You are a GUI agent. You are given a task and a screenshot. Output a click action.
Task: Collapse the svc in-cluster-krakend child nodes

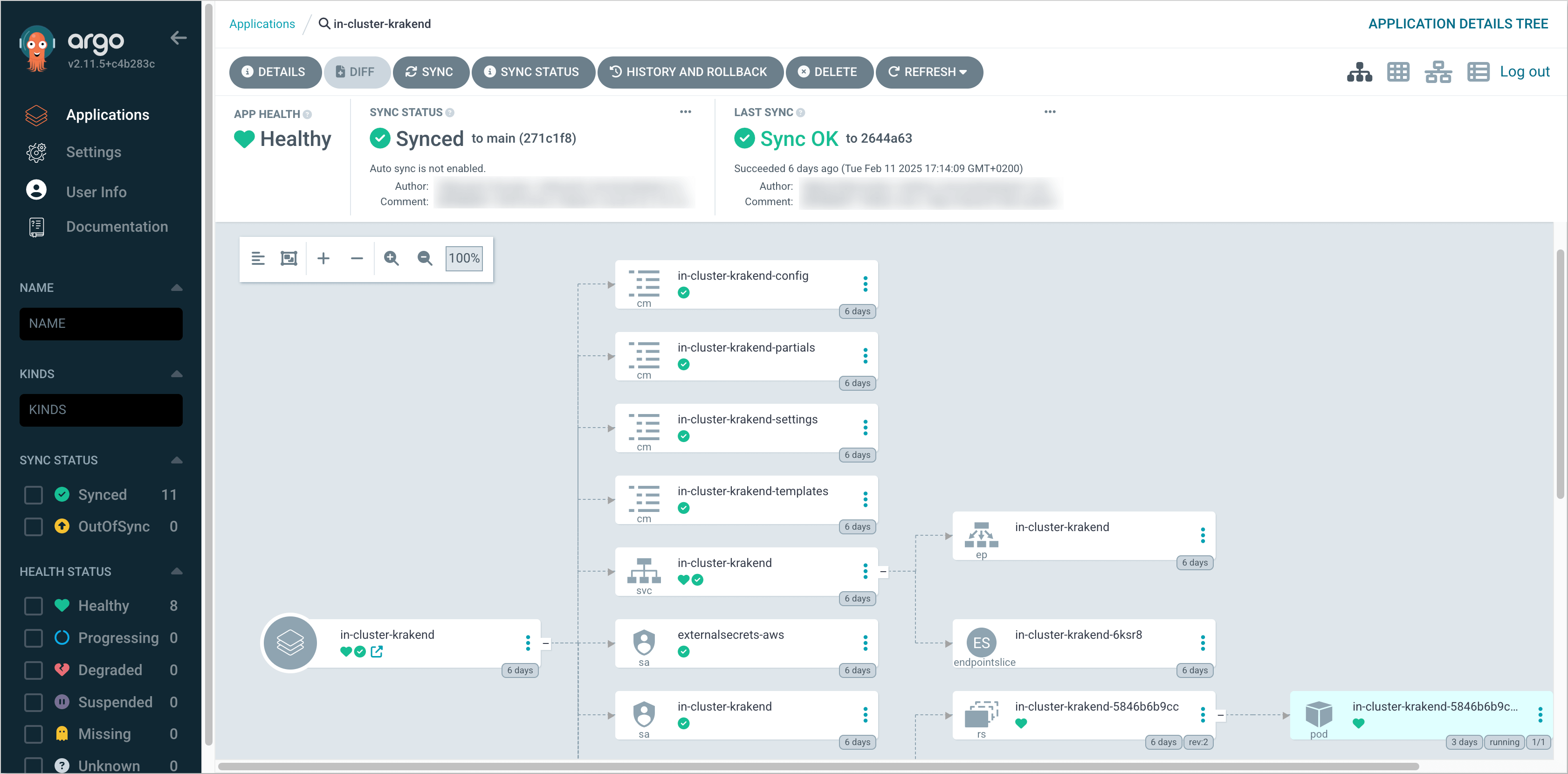883,571
